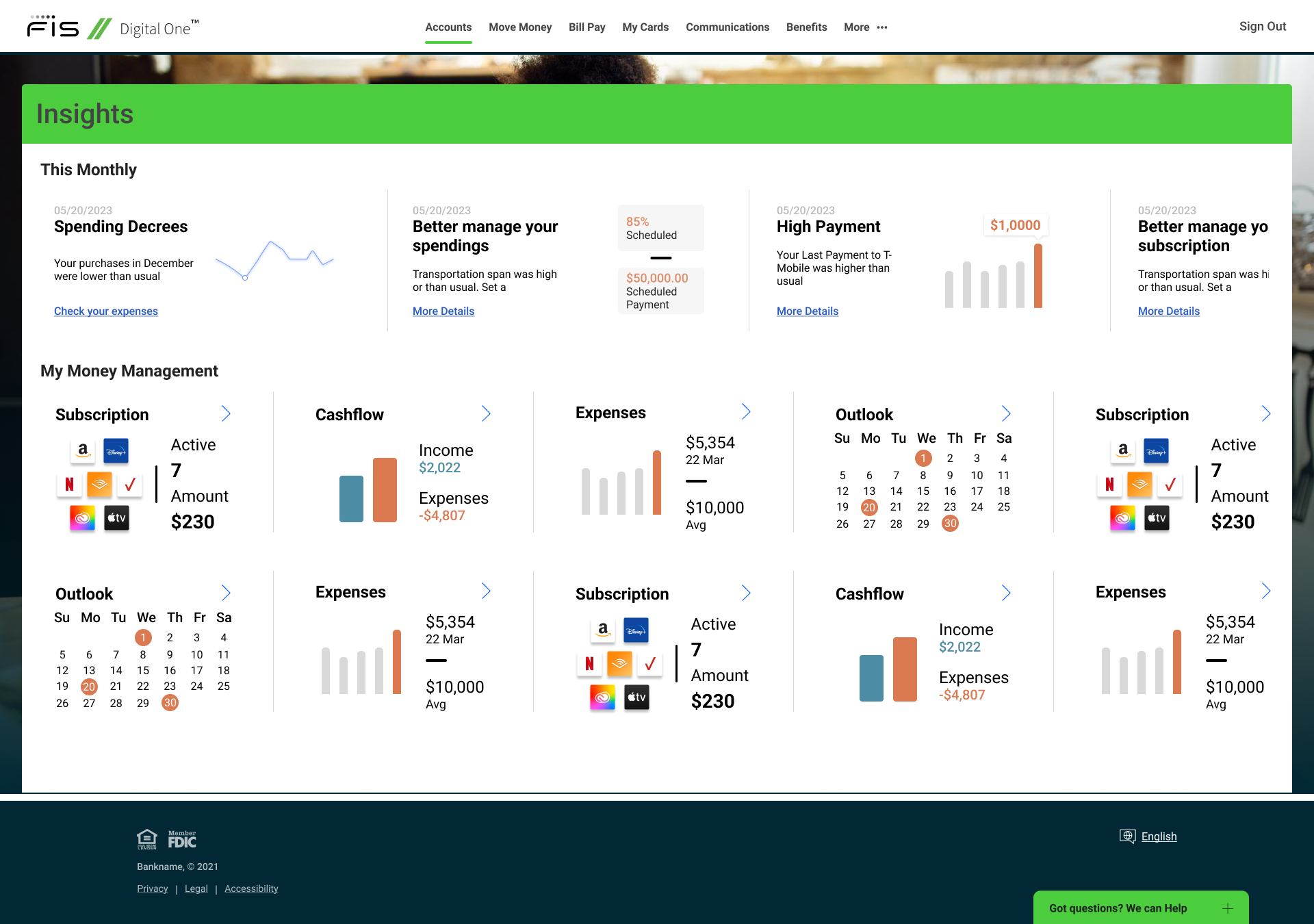Switch to the Move Money tab

click(x=520, y=27)
